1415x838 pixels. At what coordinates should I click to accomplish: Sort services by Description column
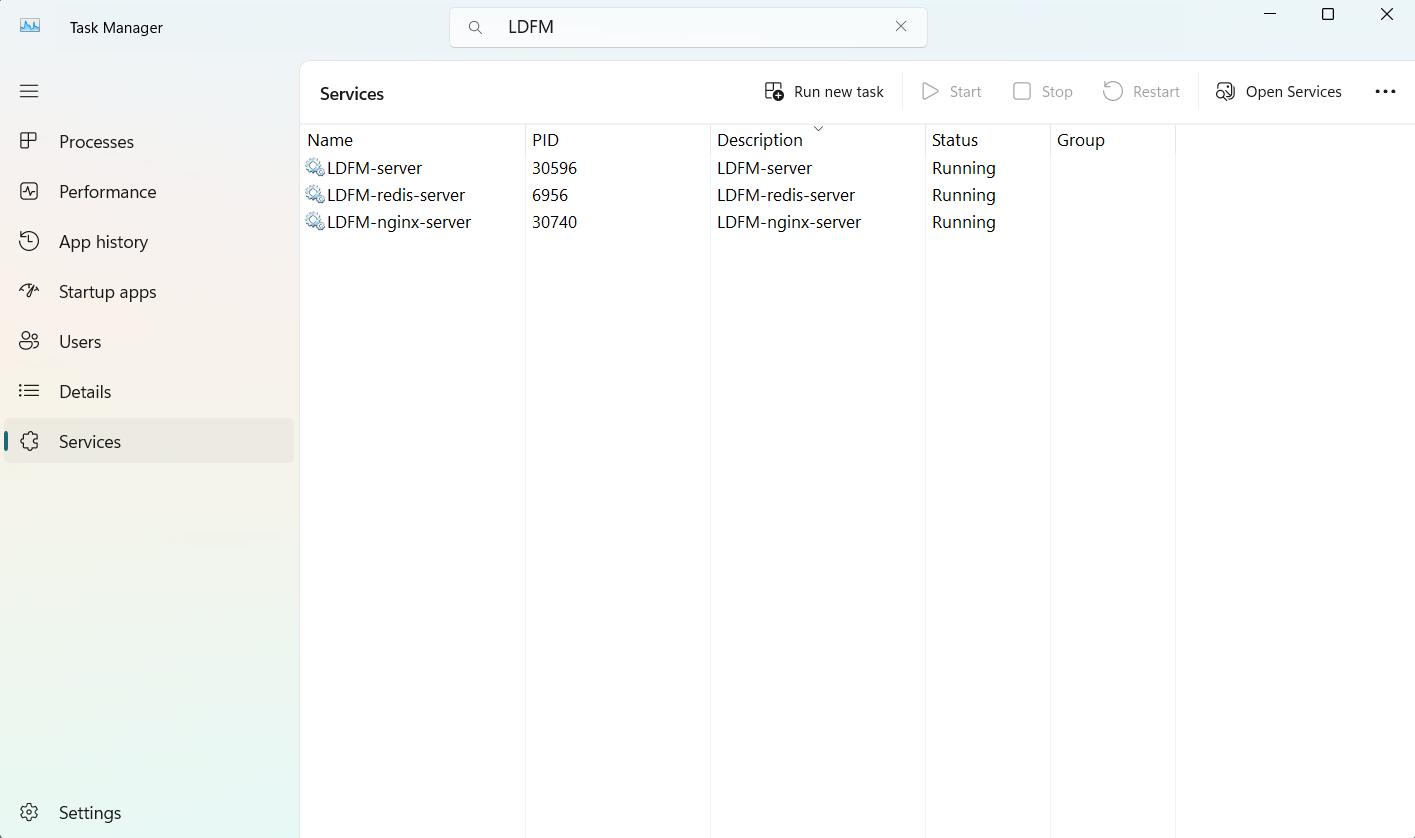pyautogui.click(x=760, y=140)
